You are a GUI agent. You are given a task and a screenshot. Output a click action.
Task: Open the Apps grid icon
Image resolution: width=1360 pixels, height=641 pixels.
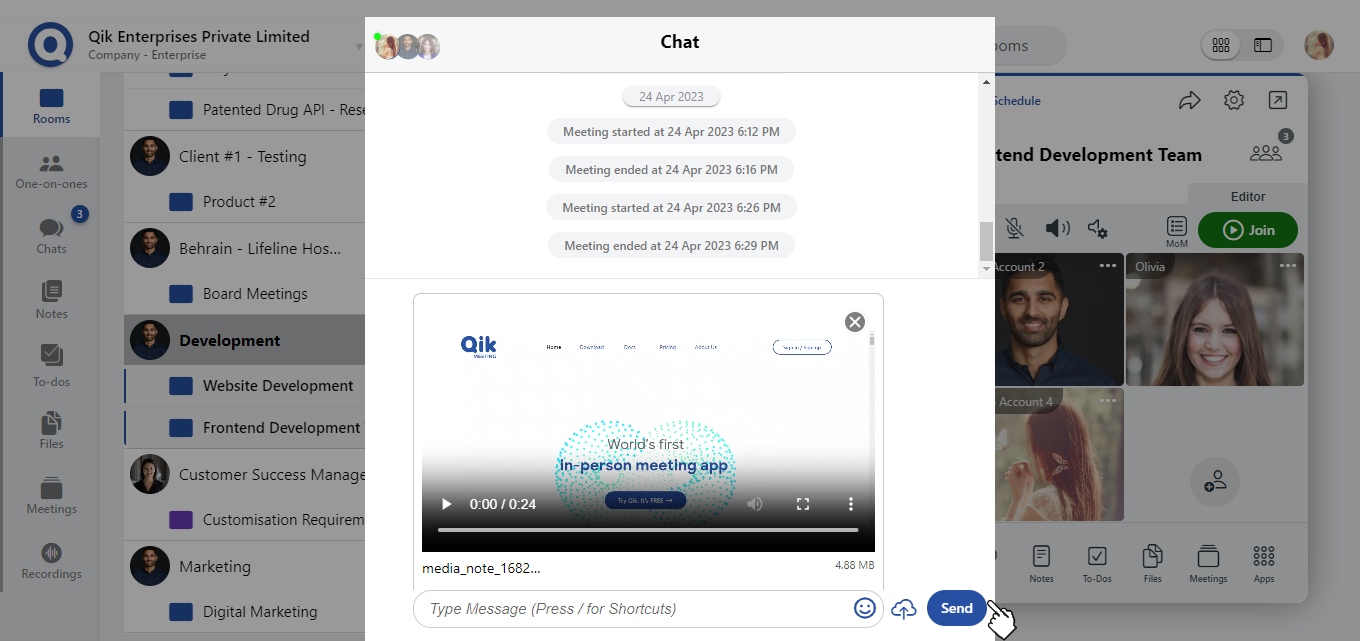click(x=1264, y=563)
